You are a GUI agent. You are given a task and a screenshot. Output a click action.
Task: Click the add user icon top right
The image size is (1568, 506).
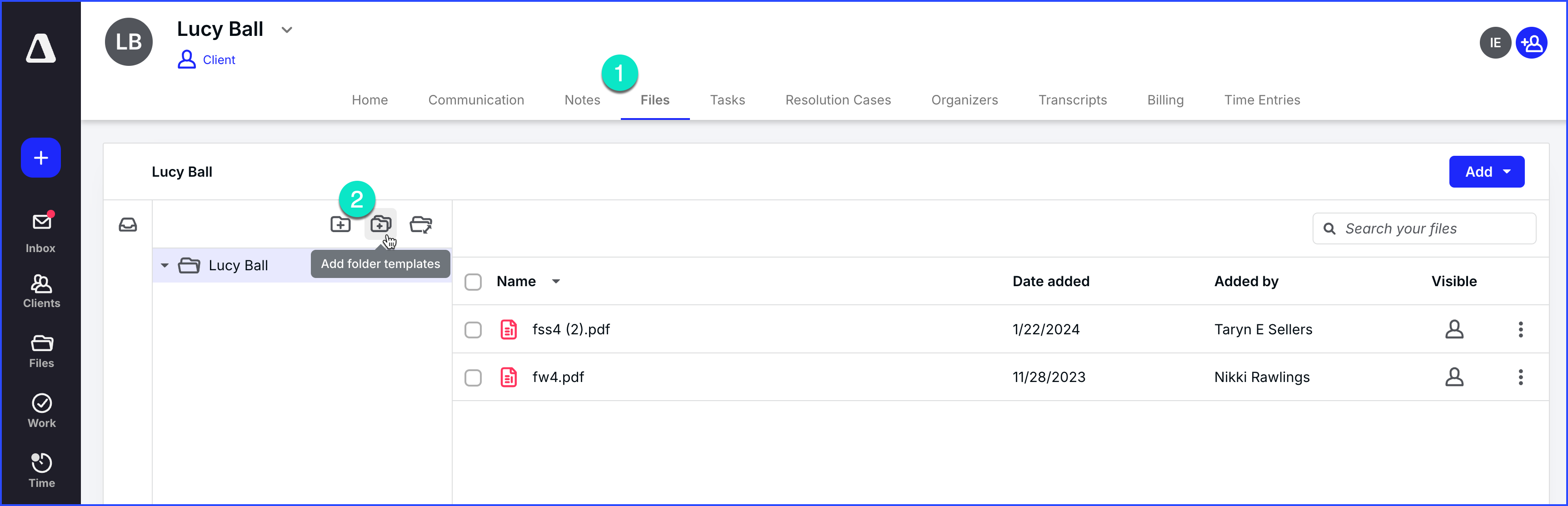coord(1531,43)
